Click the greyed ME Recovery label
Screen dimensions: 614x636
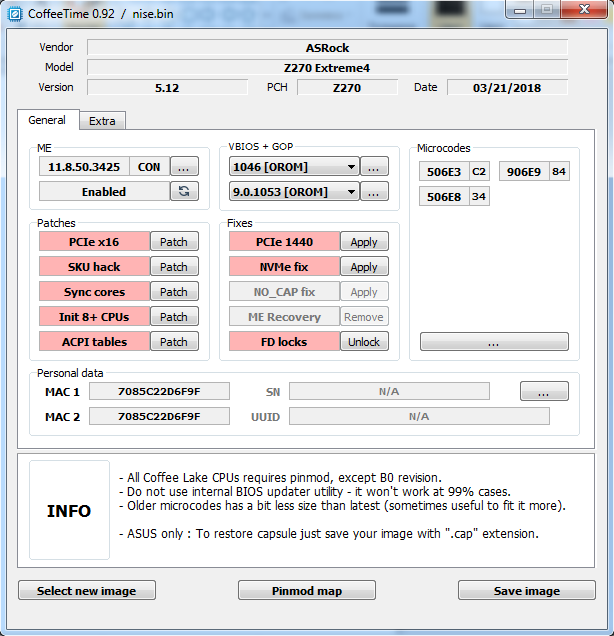tap(284, 316)
